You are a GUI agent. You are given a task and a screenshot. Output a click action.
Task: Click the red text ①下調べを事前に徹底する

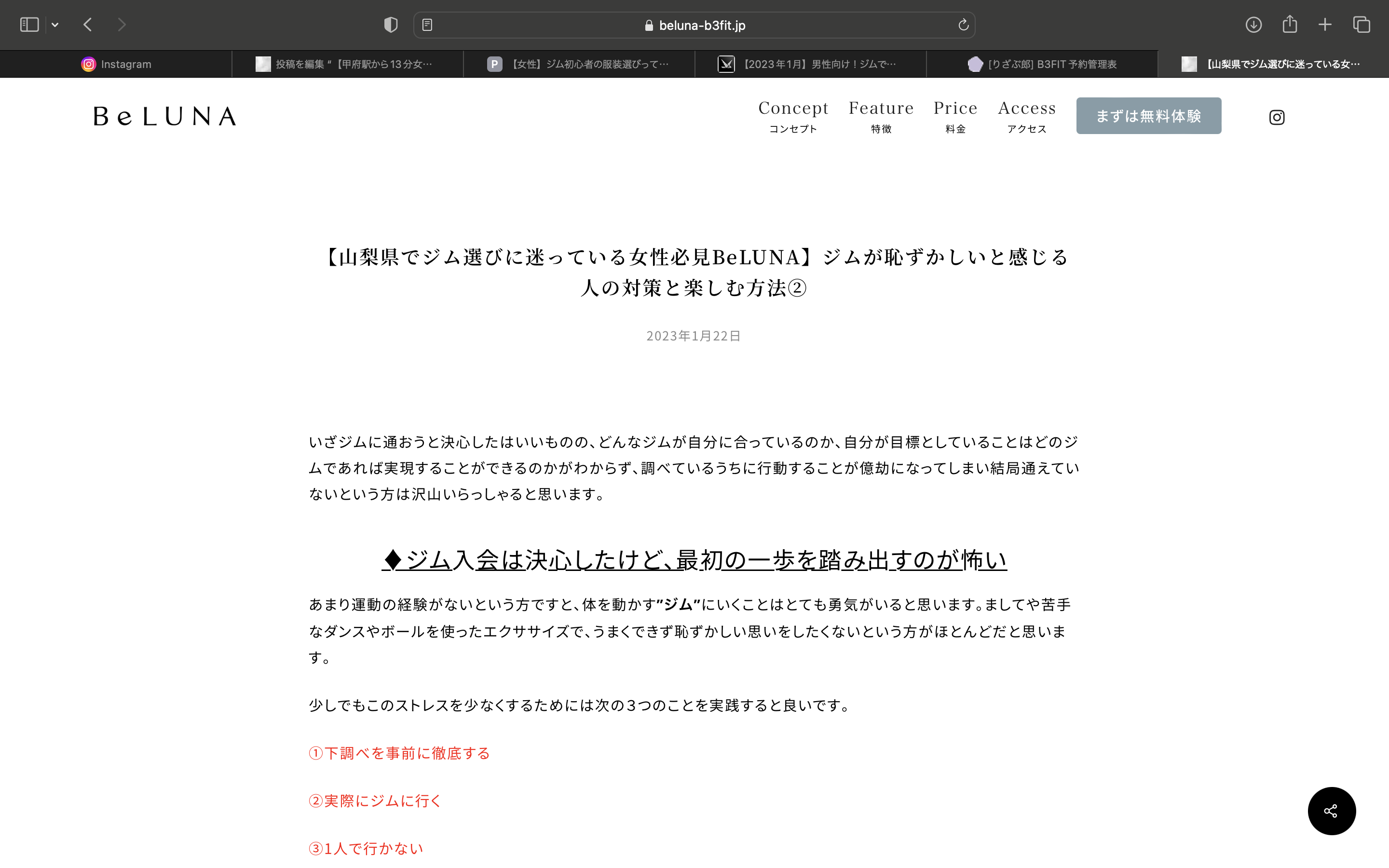pos(399,753)
